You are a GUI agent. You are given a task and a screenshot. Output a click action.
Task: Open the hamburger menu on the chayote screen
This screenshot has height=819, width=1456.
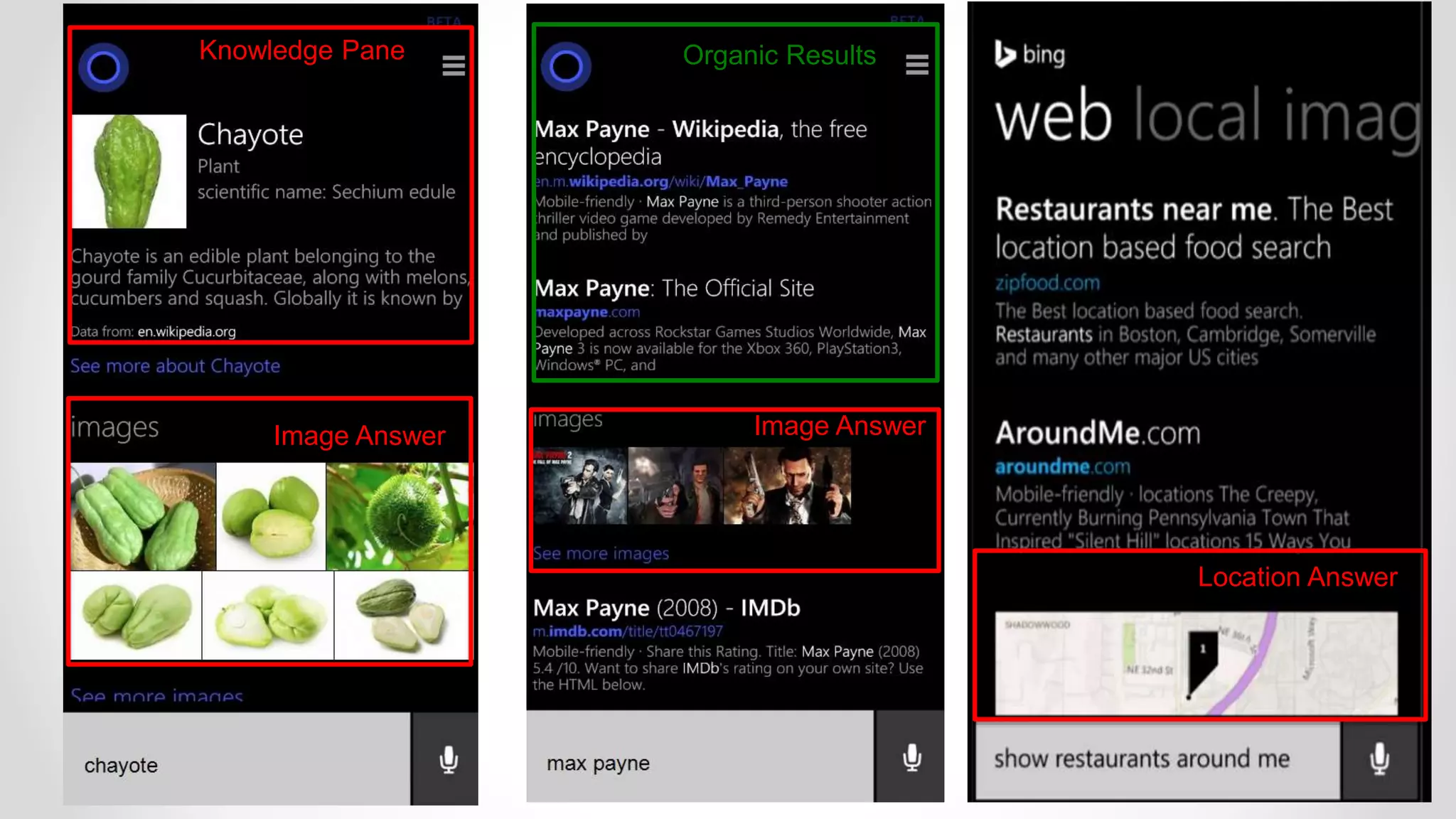coord(454,65)
